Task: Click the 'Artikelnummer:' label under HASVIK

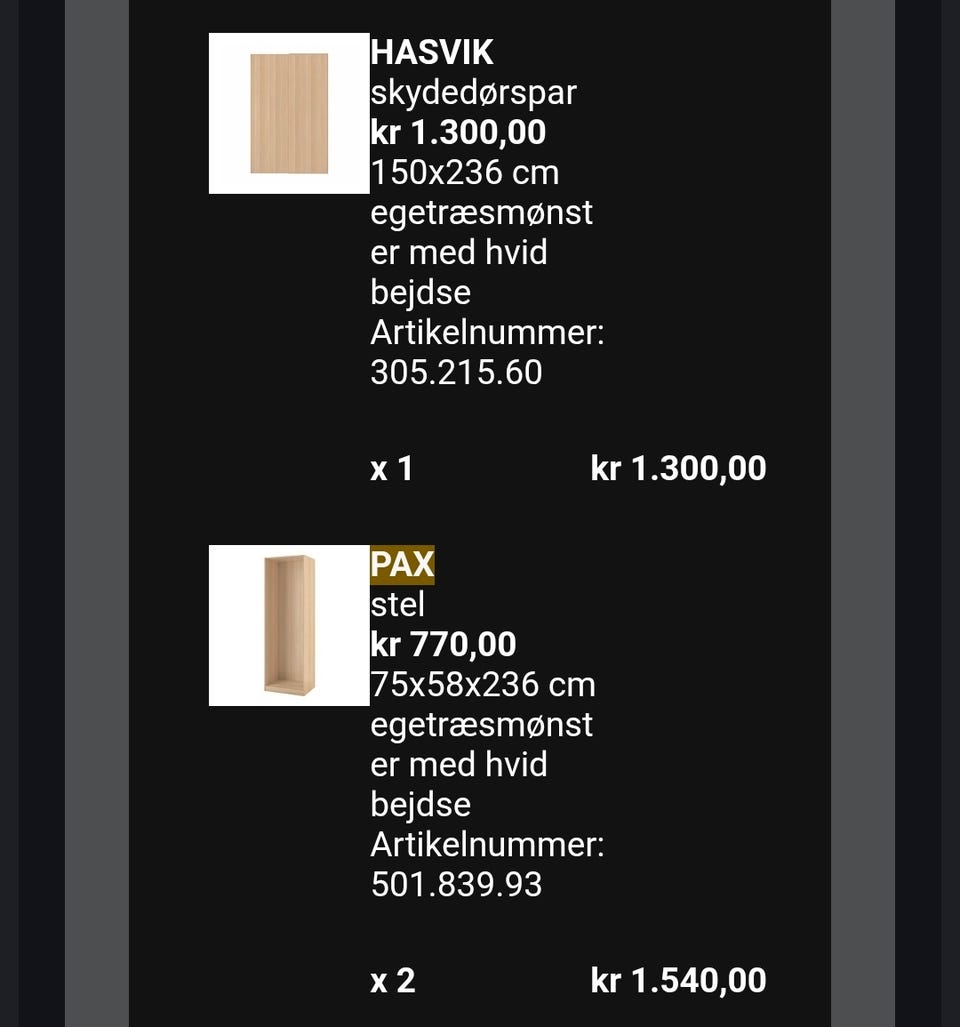Action: coord(487,332)
